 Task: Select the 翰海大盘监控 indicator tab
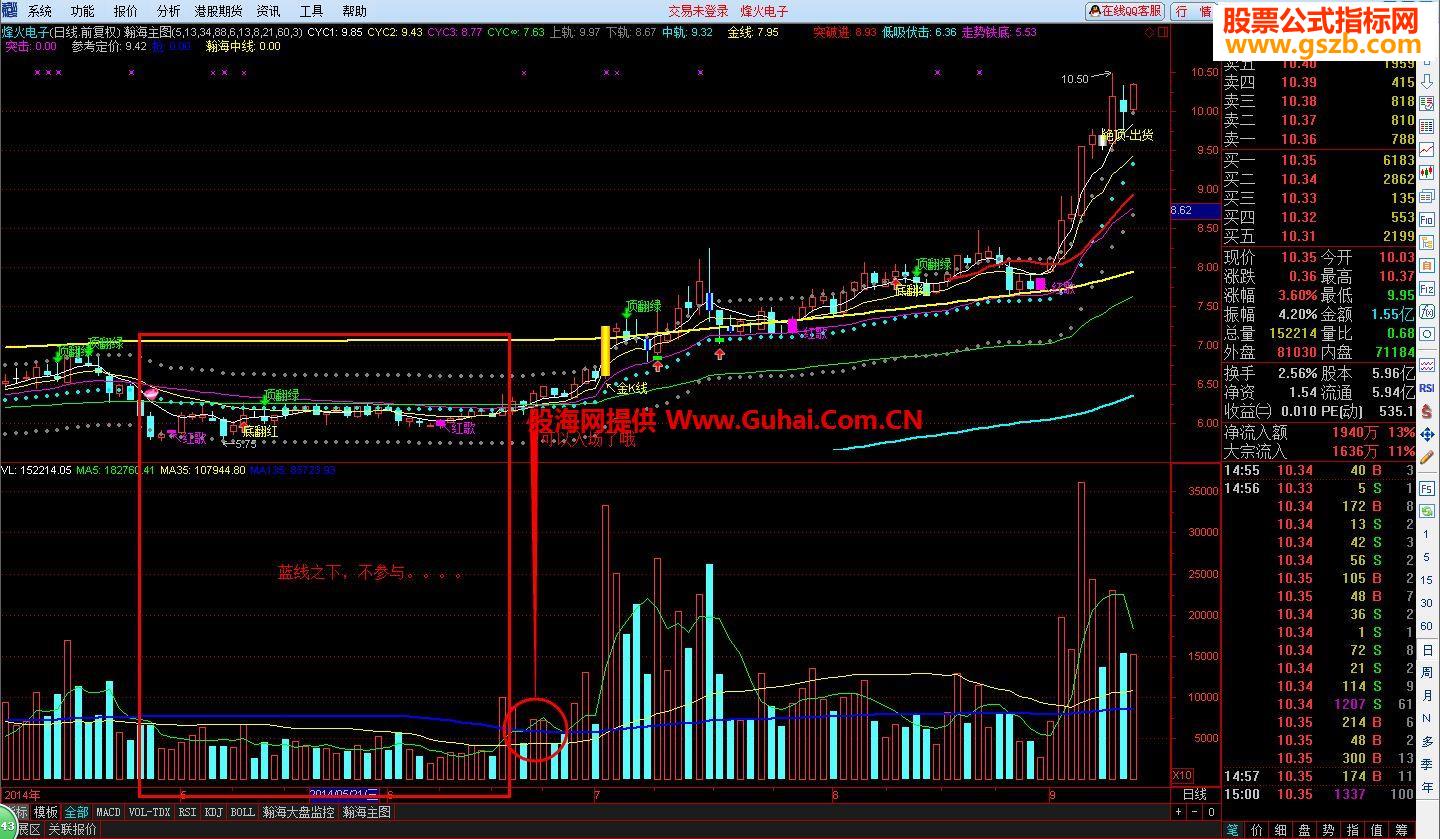point(299,812)
